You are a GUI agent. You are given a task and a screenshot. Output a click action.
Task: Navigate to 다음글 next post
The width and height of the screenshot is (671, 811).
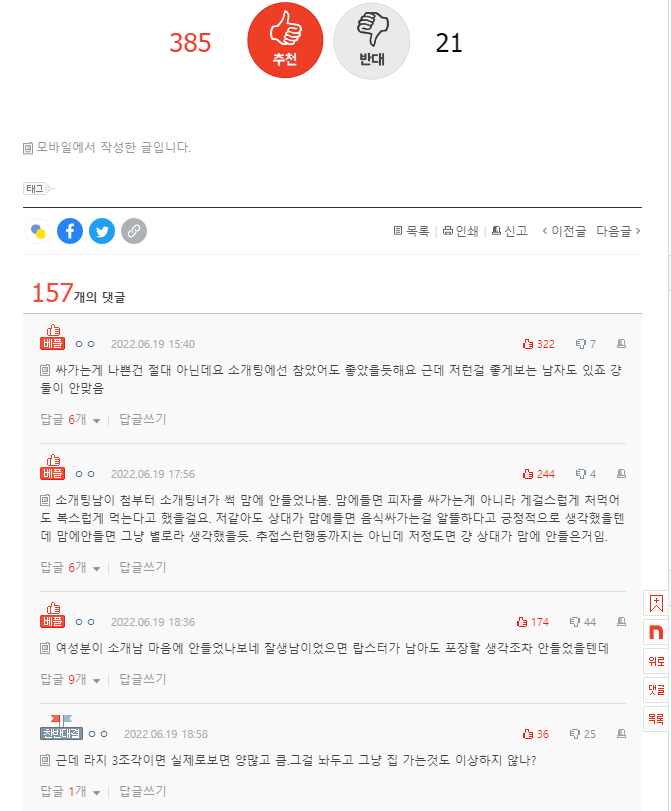[618, 231]
